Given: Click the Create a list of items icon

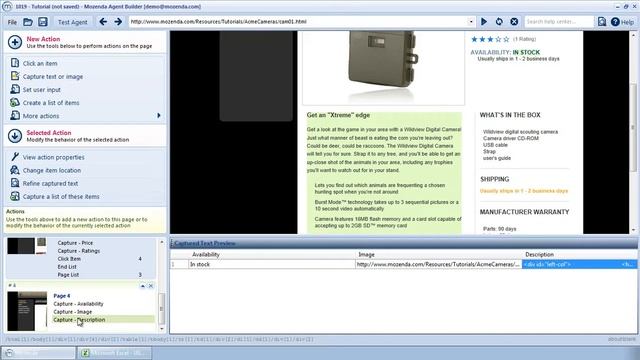Looking at the screenshot, I should point(15,102).
